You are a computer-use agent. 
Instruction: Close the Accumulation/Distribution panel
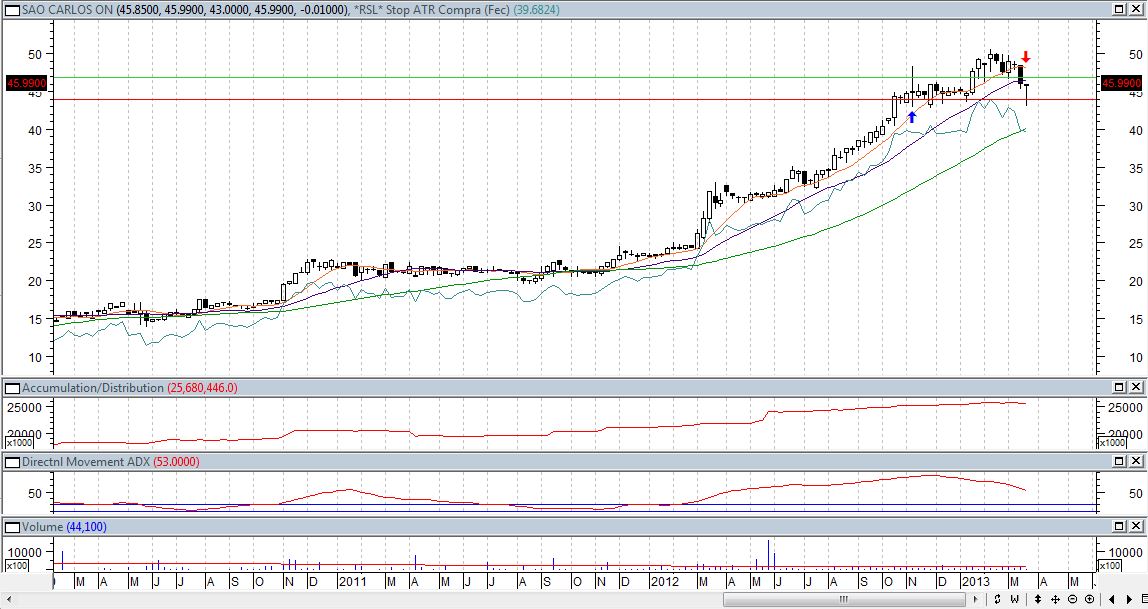[1137, 387]
